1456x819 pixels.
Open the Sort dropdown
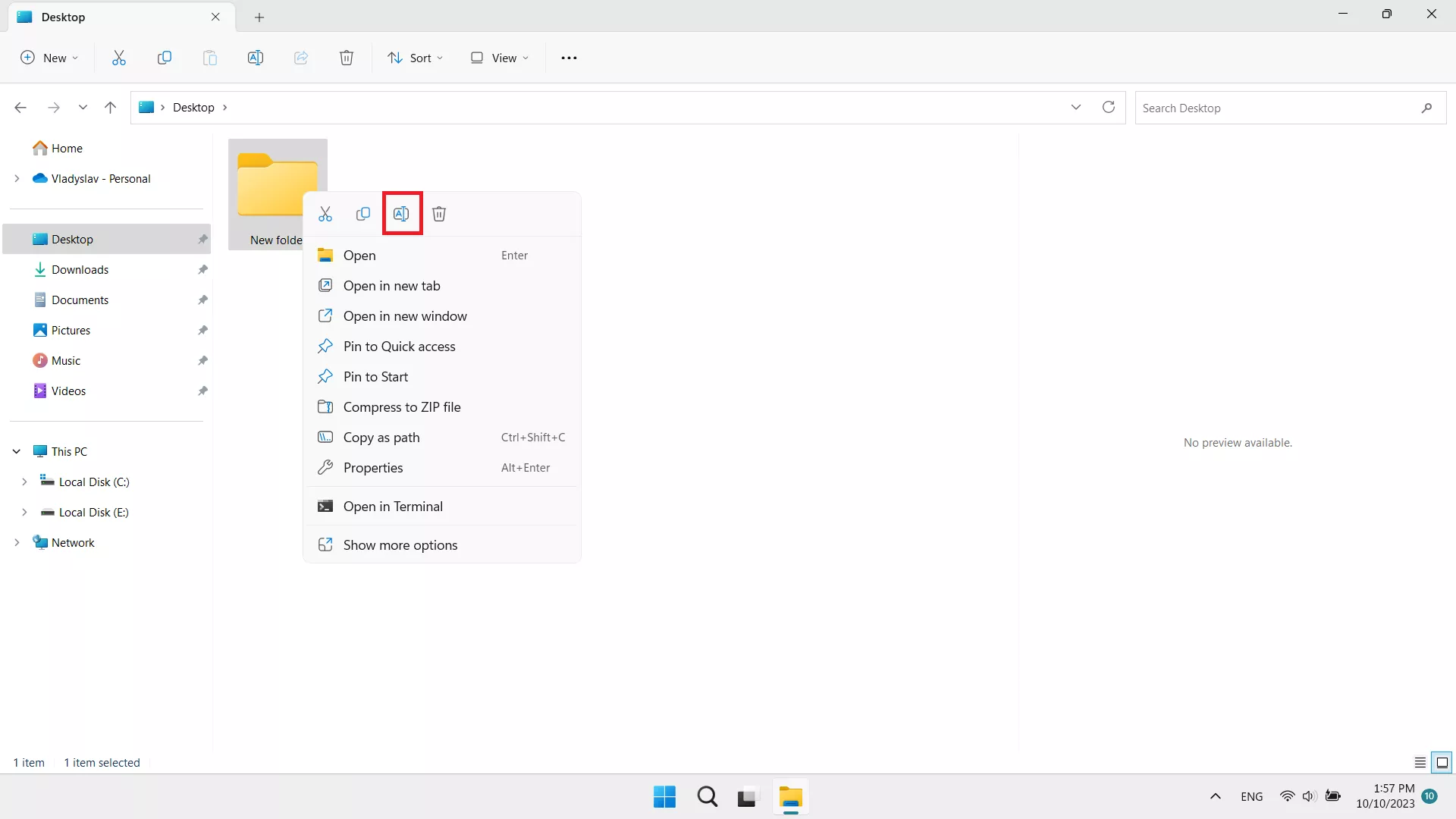tap(416, 58)
